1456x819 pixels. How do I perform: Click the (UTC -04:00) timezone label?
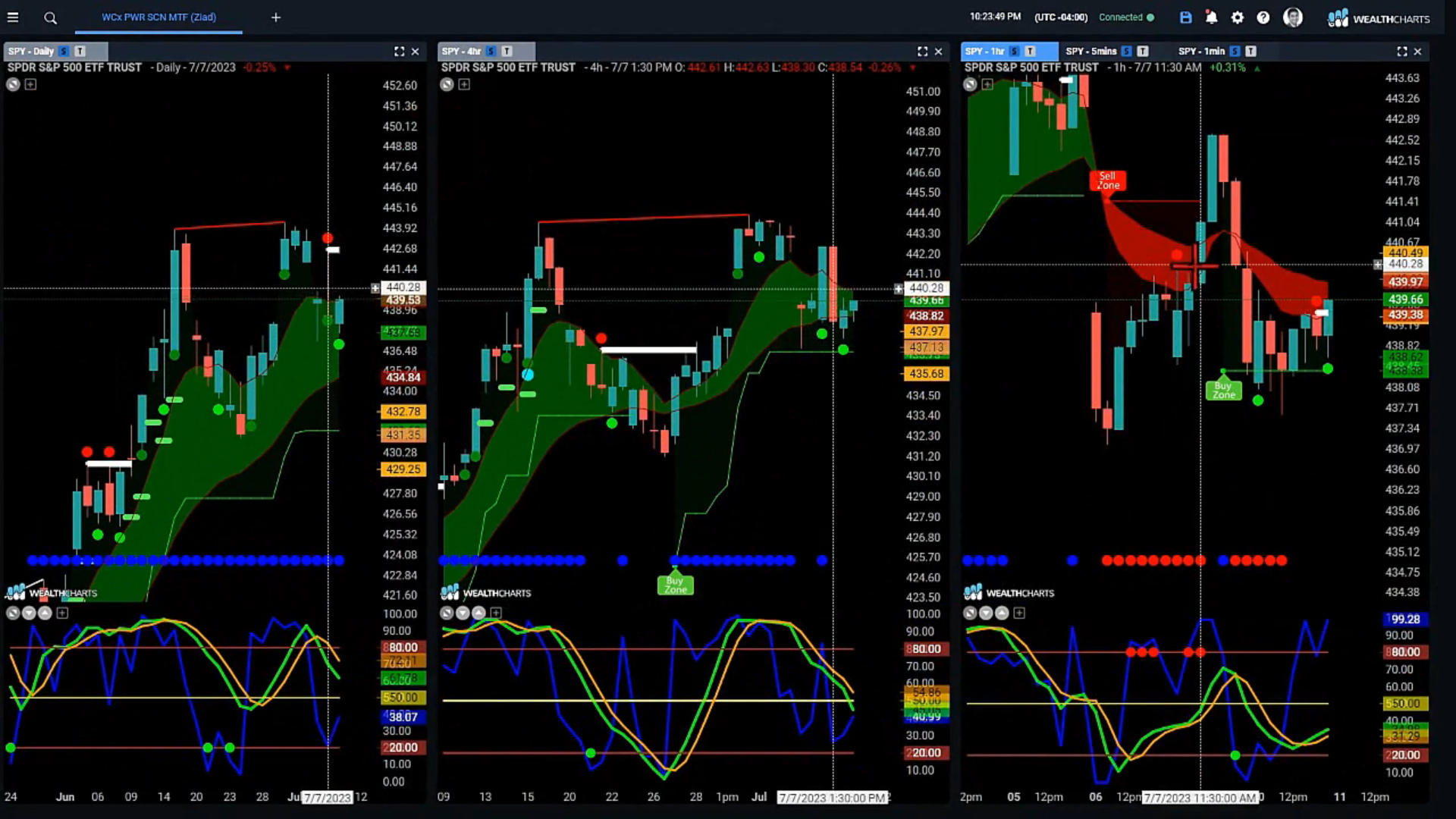tap(1061, 17)
